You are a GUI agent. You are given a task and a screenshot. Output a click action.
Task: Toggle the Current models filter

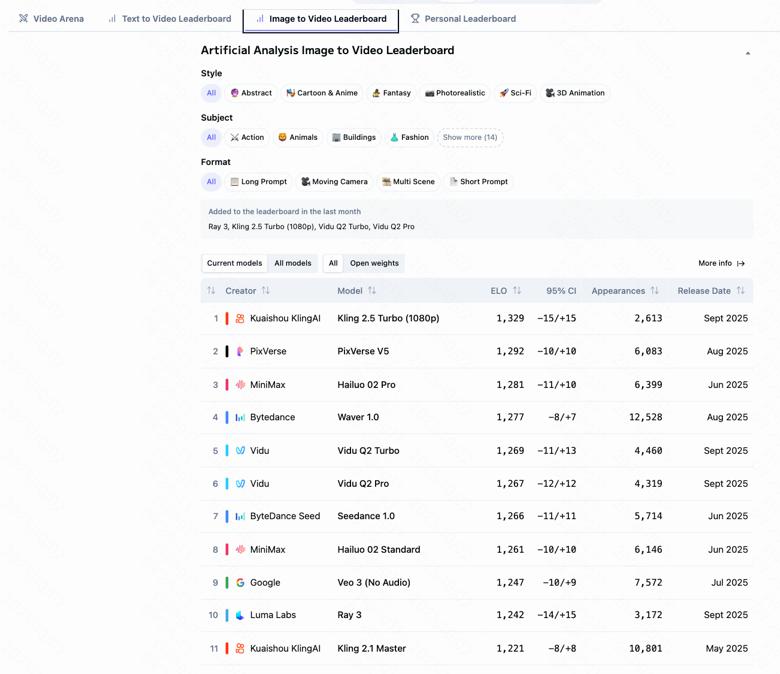pos(235,263)
